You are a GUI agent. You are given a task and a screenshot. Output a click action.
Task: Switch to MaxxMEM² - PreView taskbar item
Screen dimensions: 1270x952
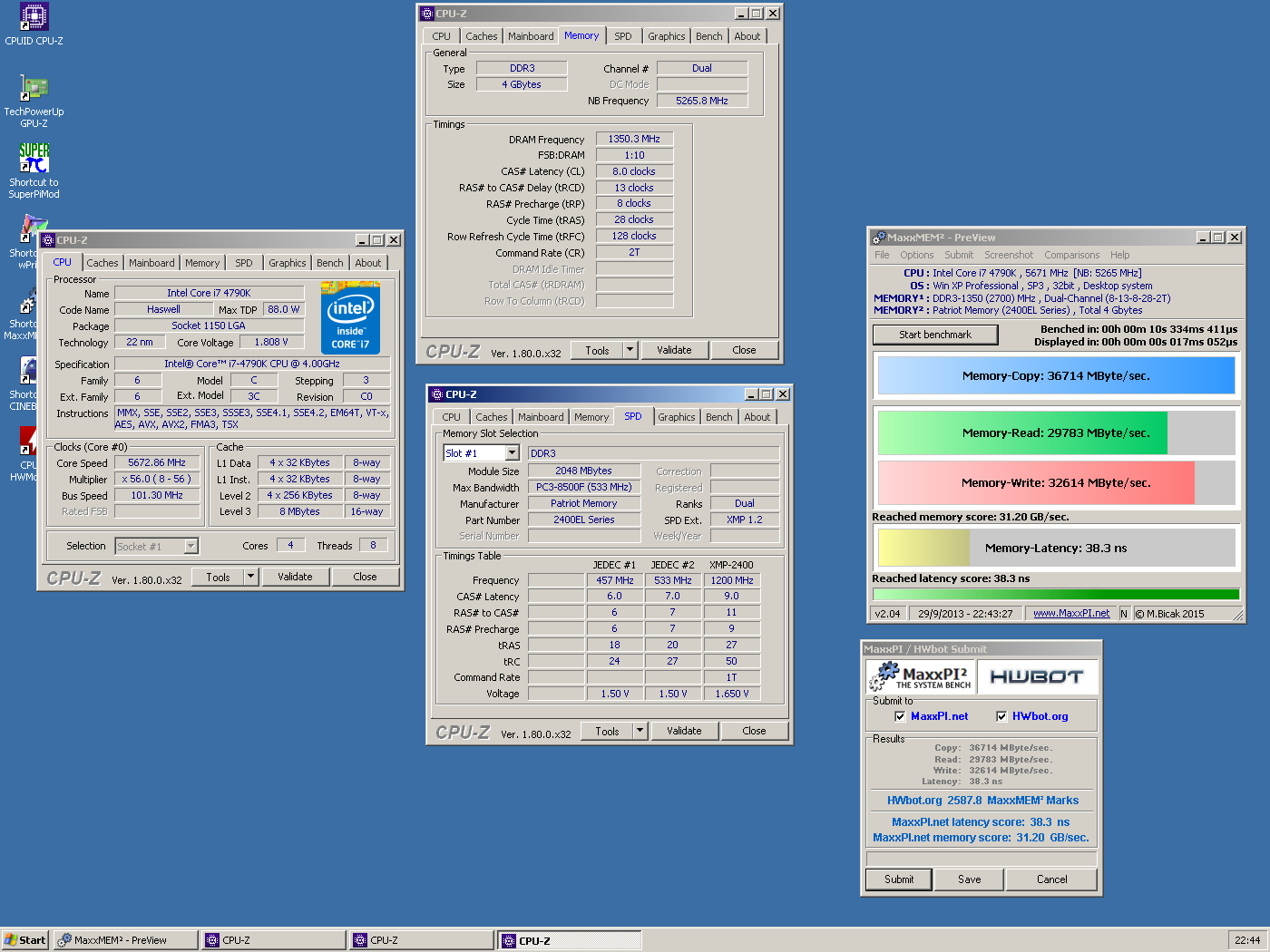(x=125, y=940)
